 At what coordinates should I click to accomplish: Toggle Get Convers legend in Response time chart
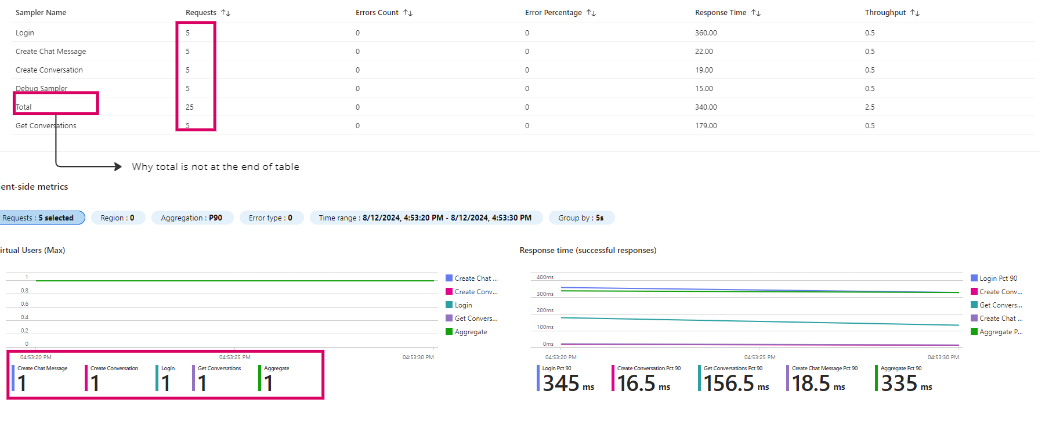(997, 305)
